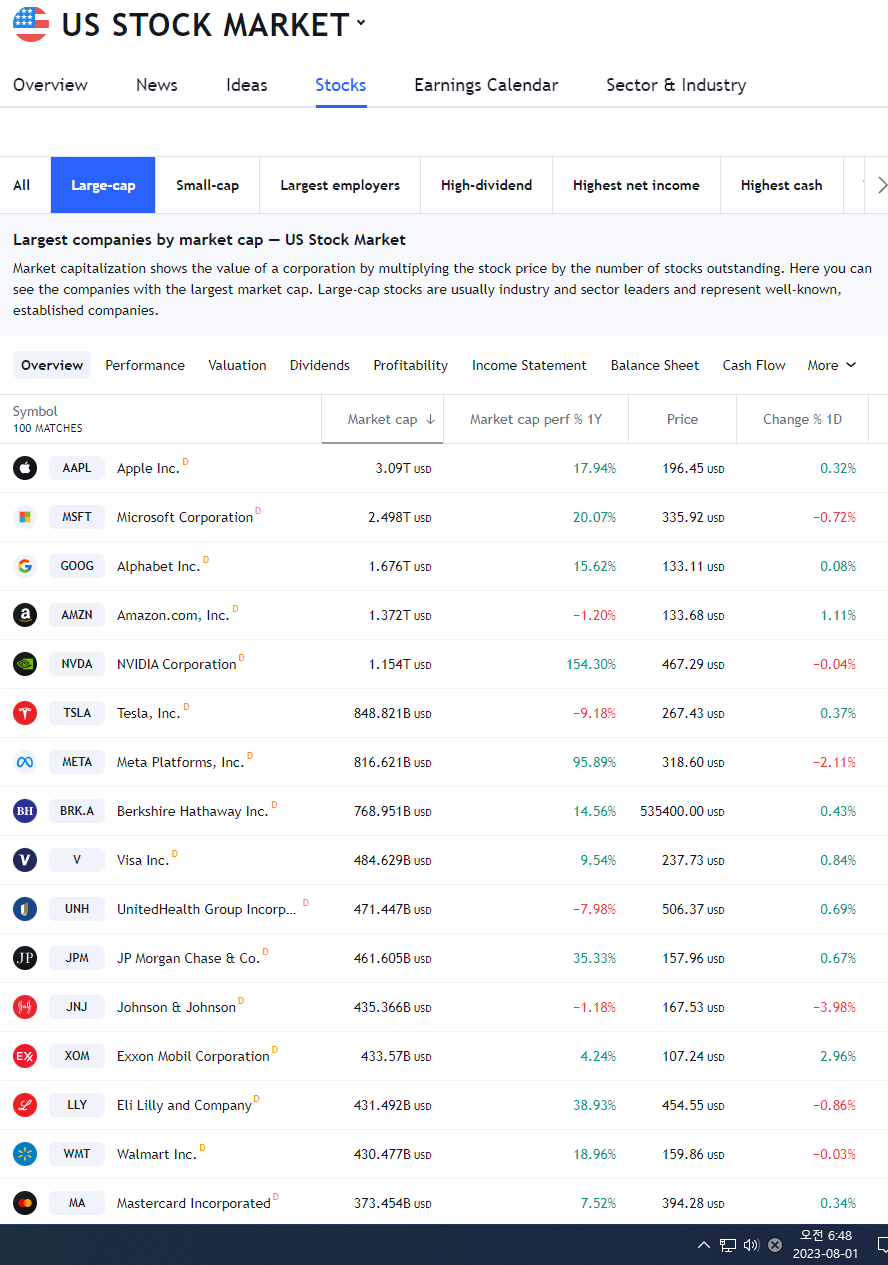The width and height of the screenshot is (888, 1265).
Task: Open the AAPL ticker link
Action: click(77, 468)
